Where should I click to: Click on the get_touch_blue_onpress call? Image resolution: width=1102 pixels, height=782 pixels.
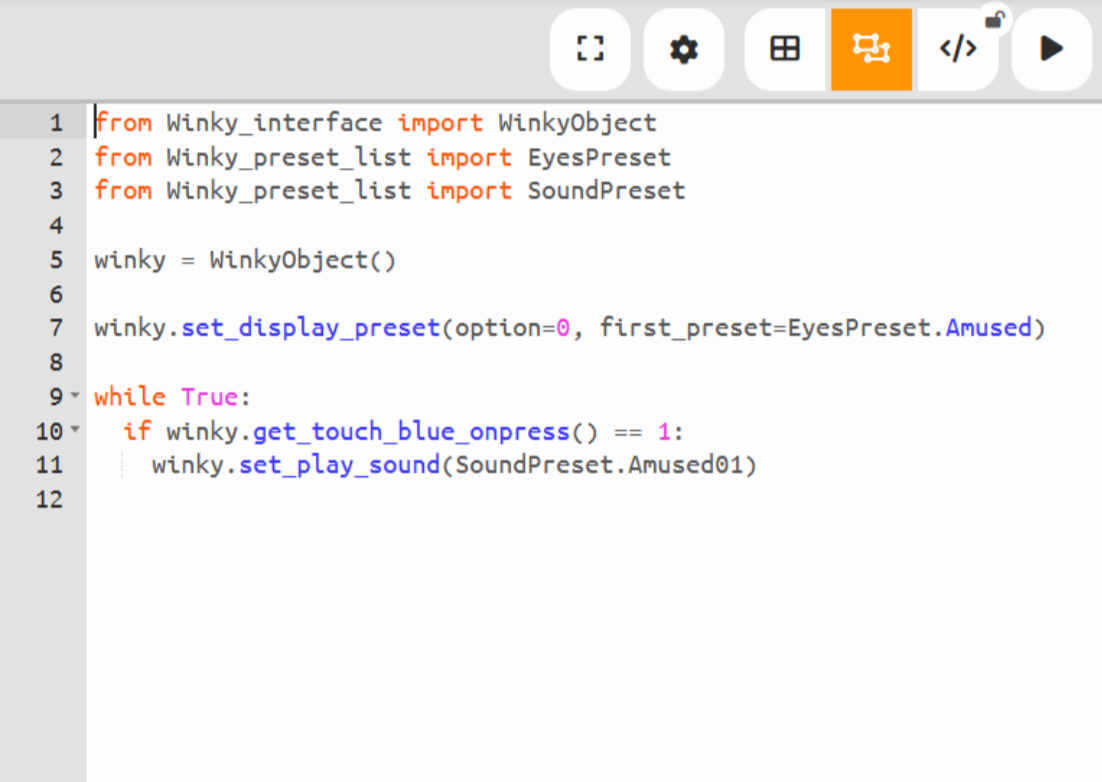click(410, 431)
